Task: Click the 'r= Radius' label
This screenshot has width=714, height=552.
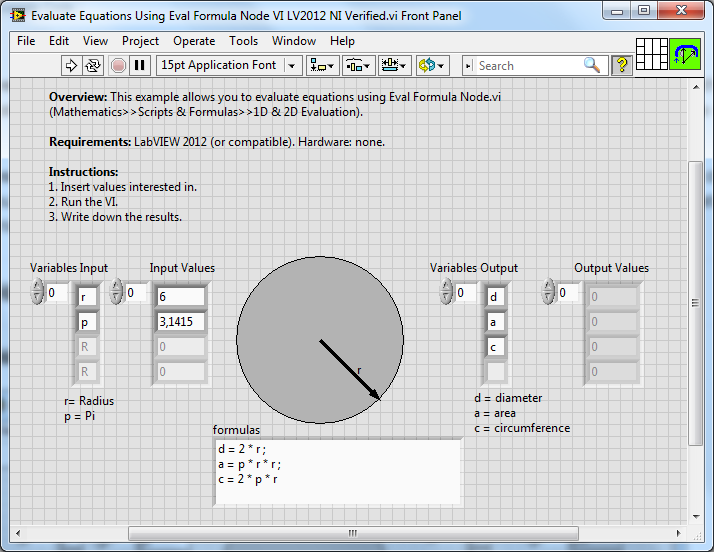Action: point(89,401)
